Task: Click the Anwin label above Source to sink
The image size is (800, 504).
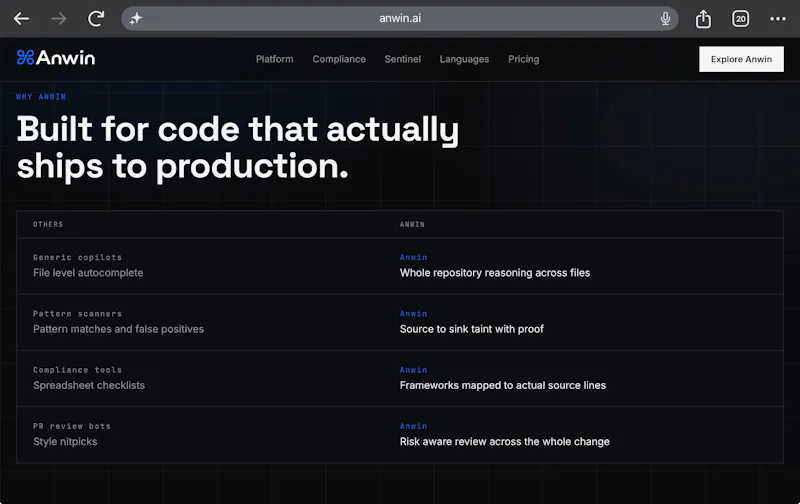Action: (413, 313)
